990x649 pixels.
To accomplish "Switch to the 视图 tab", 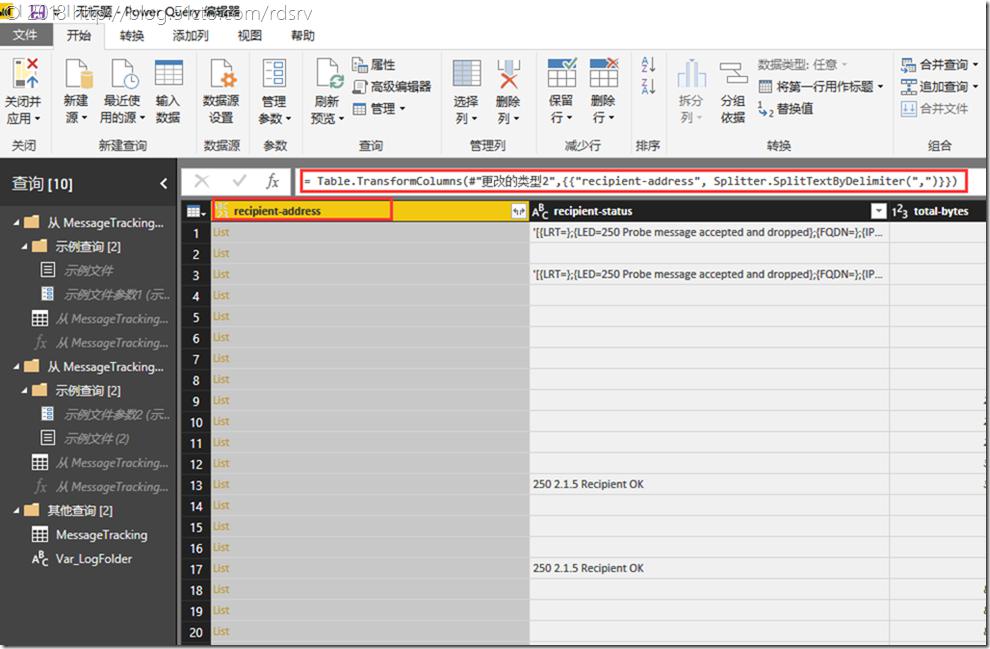I will click(x=249, y=36).
